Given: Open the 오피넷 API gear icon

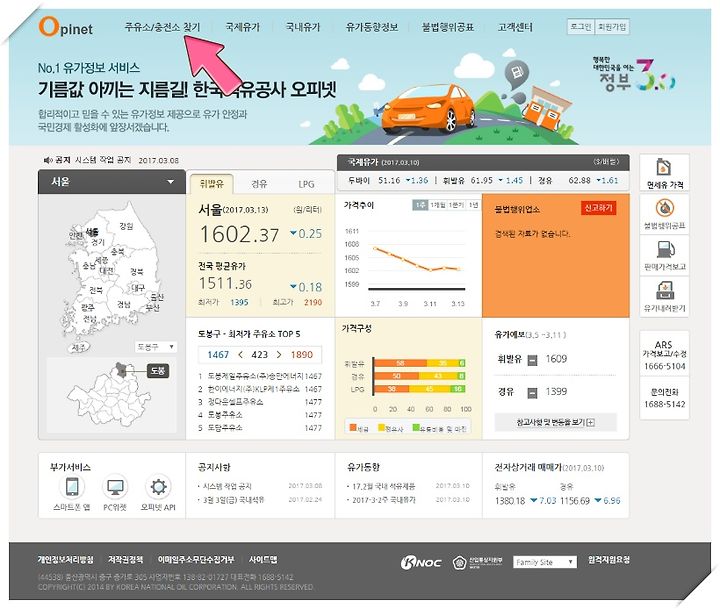Looking at the screenshot, I should [158, 488].
